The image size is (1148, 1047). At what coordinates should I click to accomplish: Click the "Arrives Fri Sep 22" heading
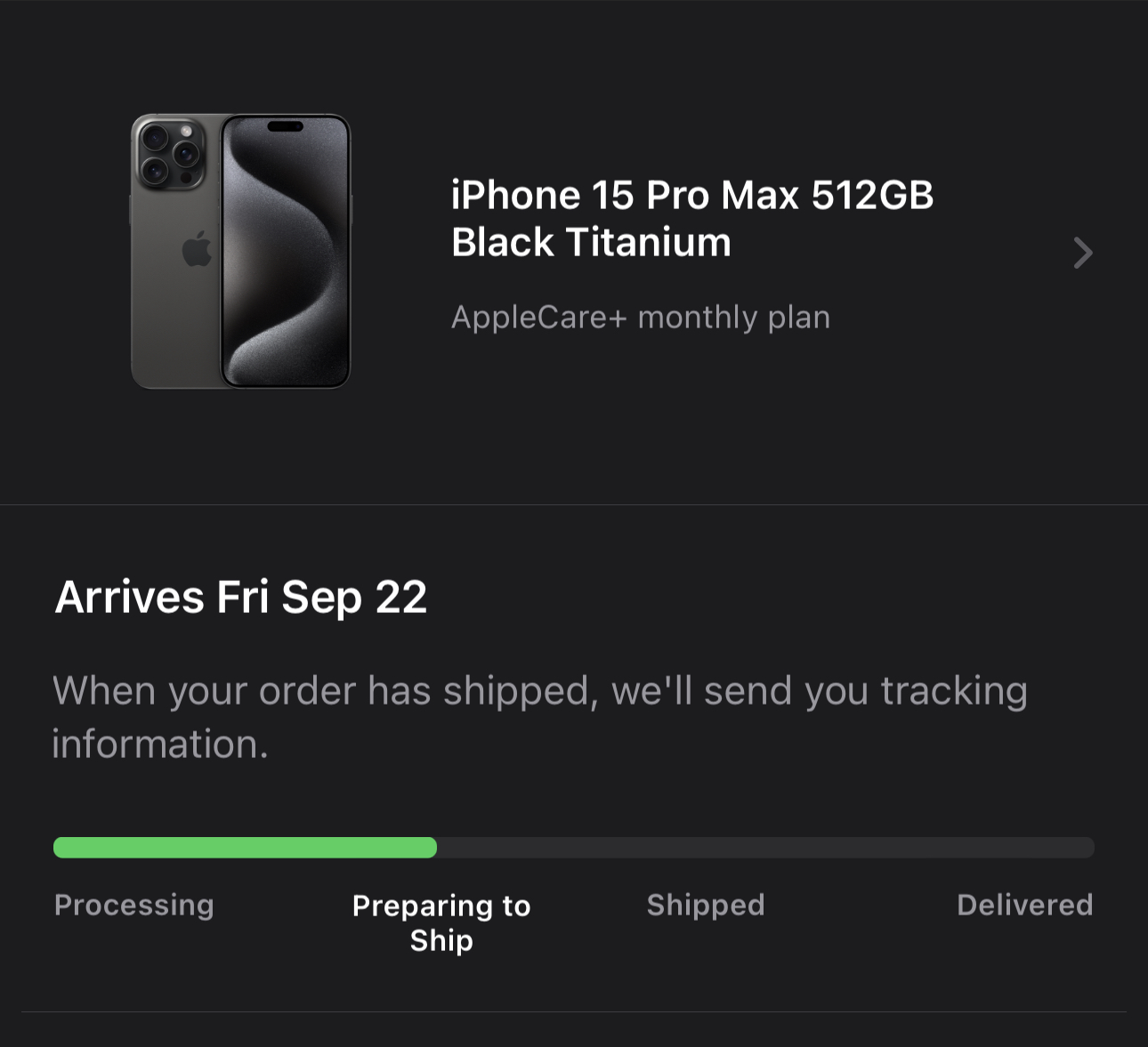click(241, 597)
